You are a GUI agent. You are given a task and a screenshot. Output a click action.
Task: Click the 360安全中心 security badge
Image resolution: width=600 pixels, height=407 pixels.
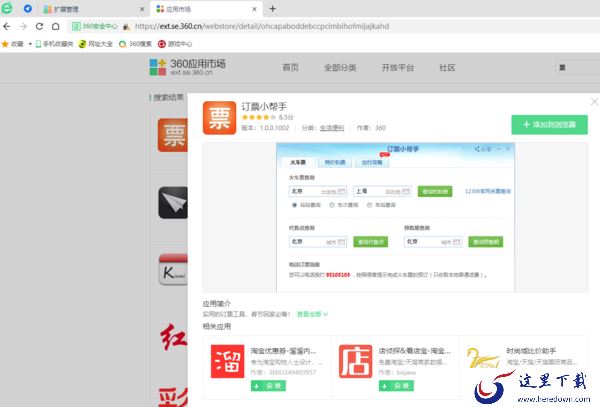(x=95, y=26)
